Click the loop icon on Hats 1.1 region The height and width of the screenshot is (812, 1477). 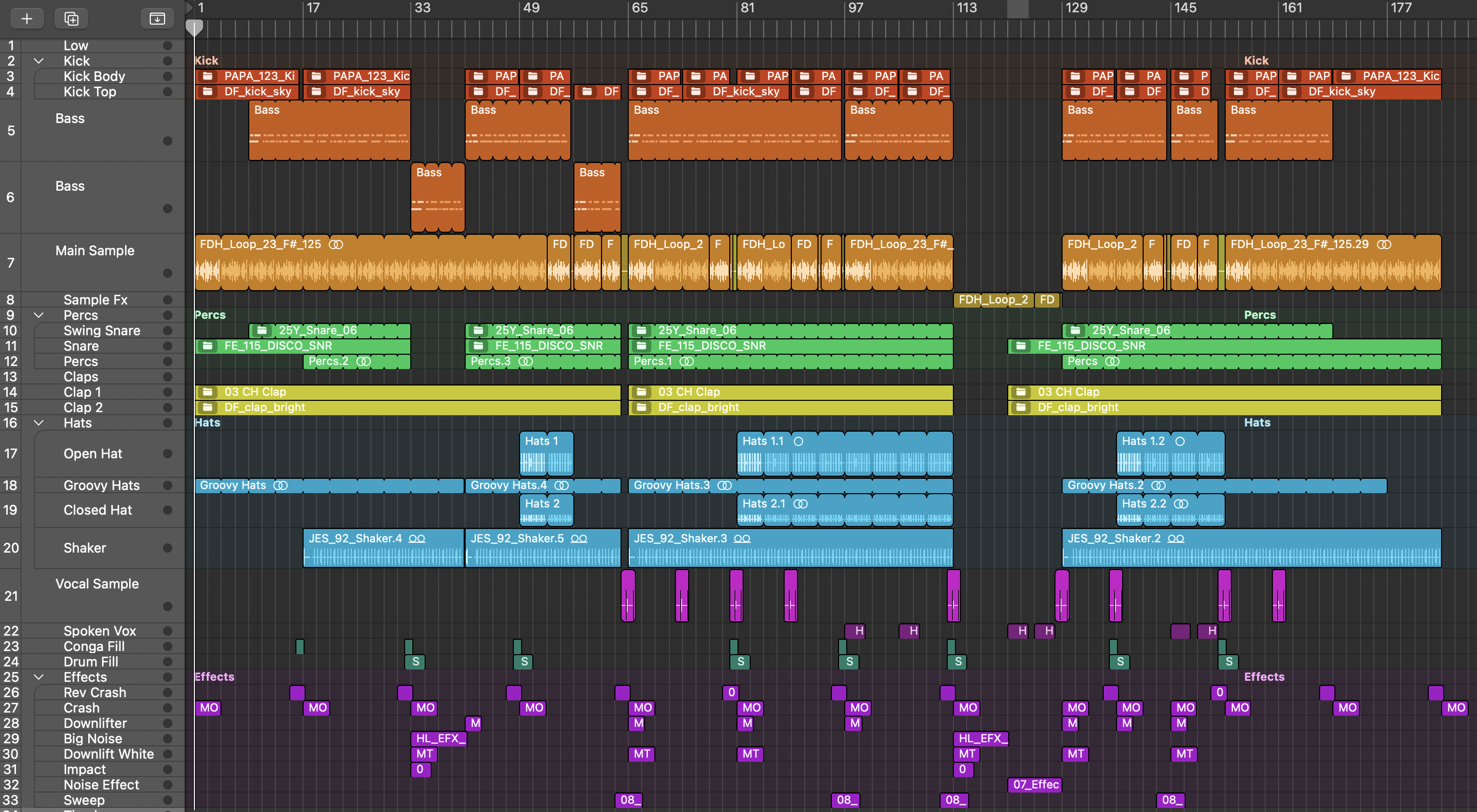coord(798,441)
